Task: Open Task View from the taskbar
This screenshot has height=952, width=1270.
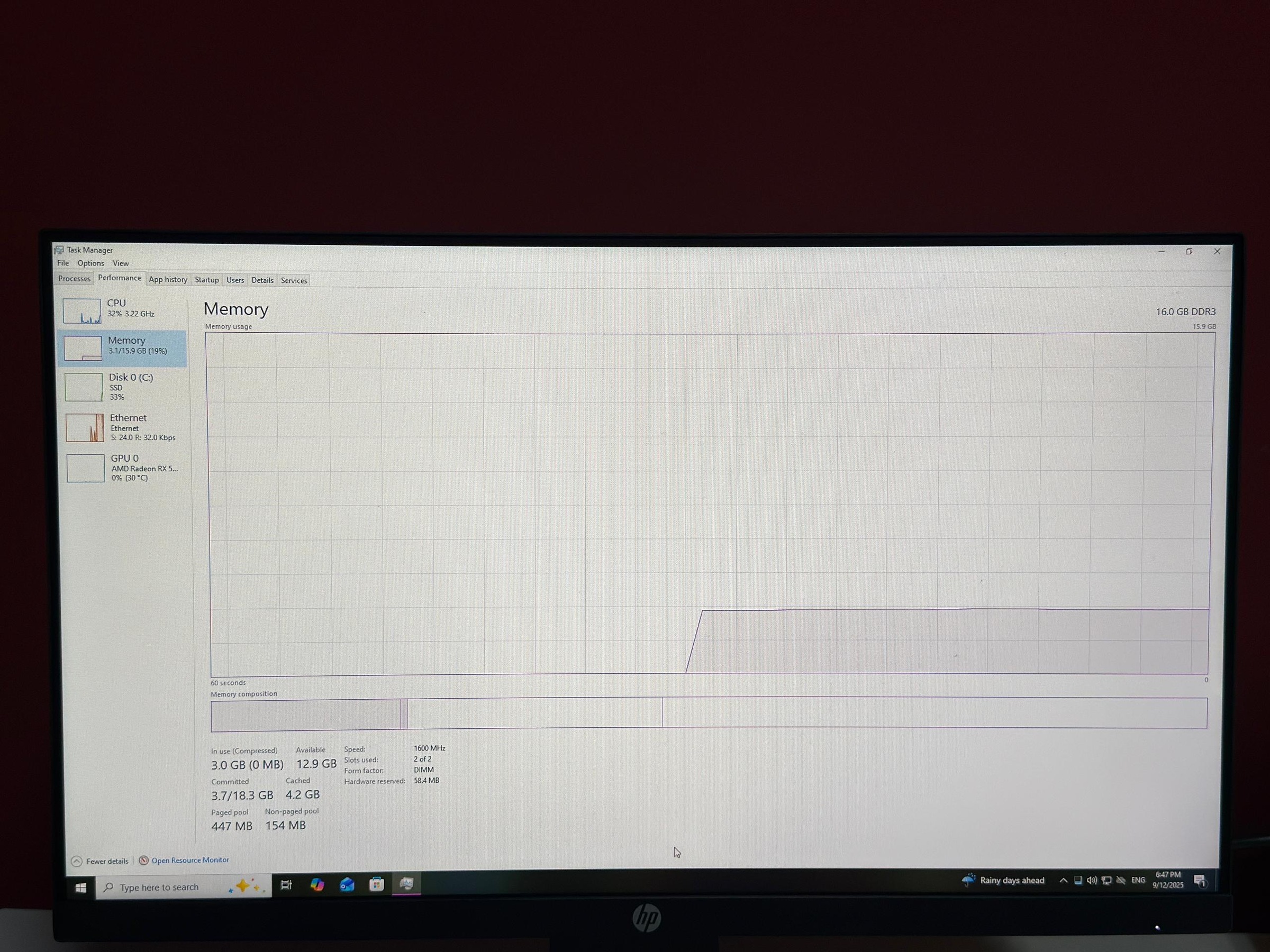Action: pos(286,885)
